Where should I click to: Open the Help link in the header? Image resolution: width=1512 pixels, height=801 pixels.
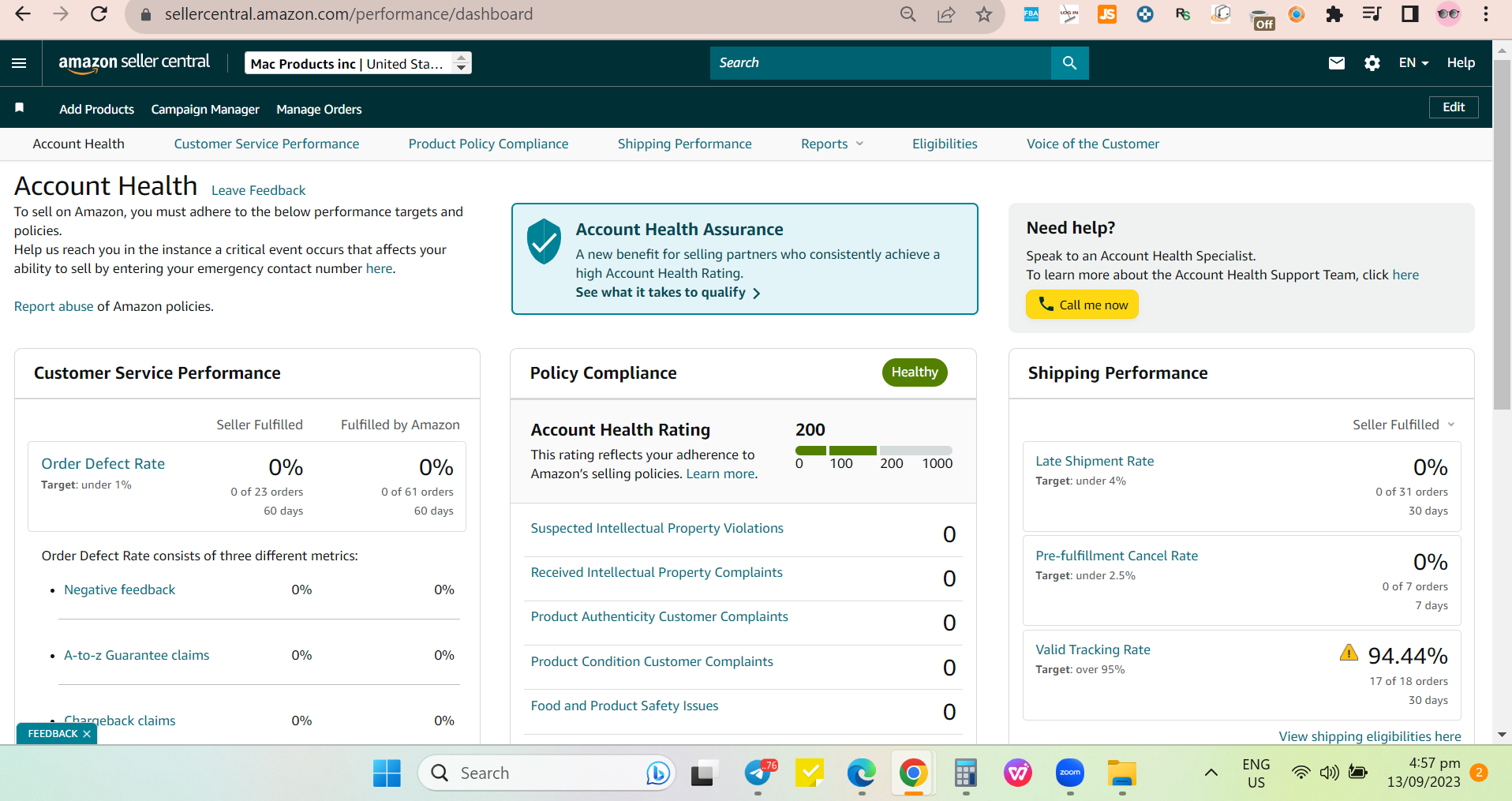coord(1461,63)
